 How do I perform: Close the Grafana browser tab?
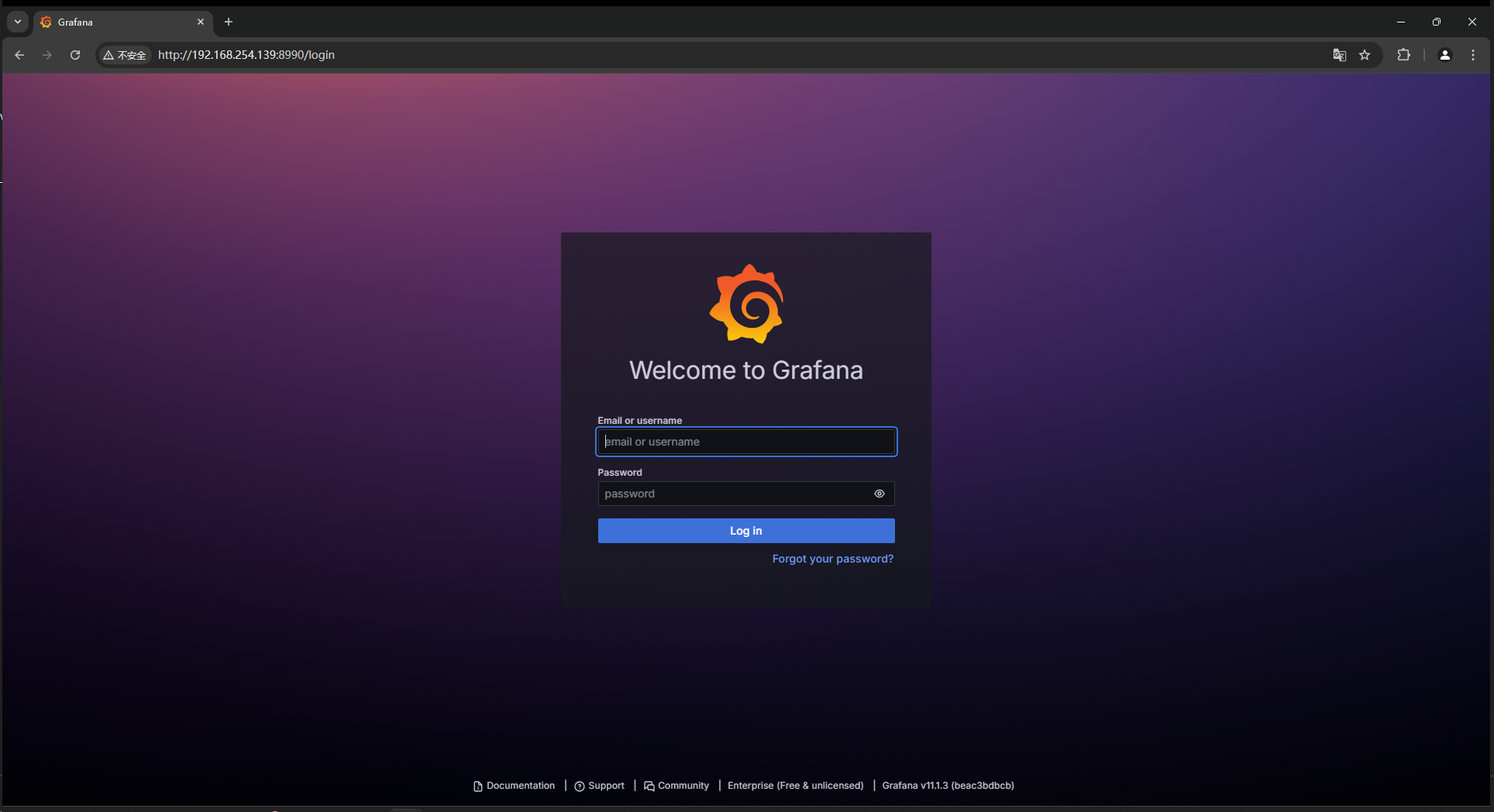(x=201, y=22)
